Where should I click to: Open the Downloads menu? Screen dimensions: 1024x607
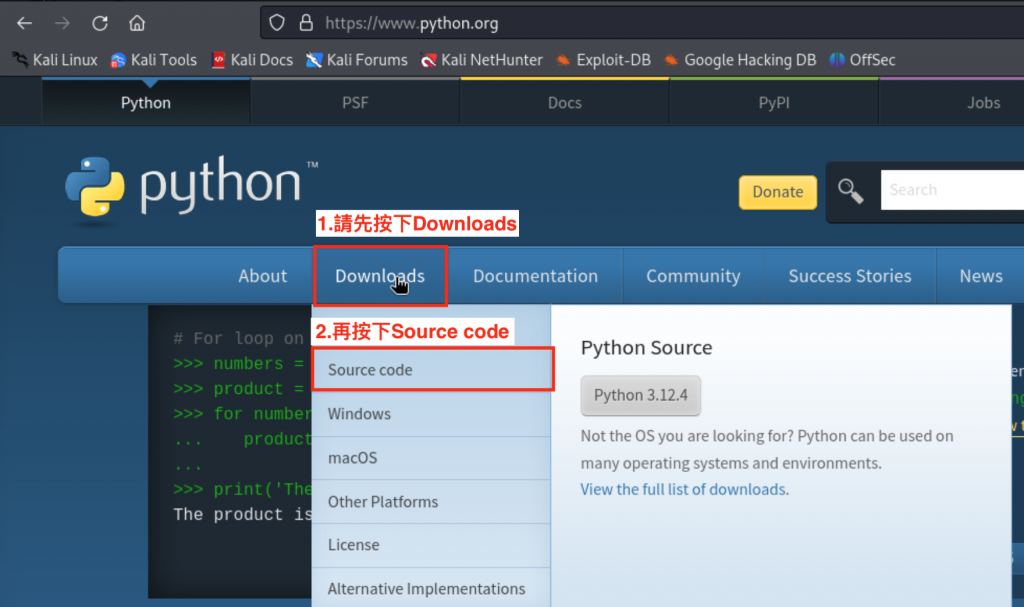coord(380,276)
